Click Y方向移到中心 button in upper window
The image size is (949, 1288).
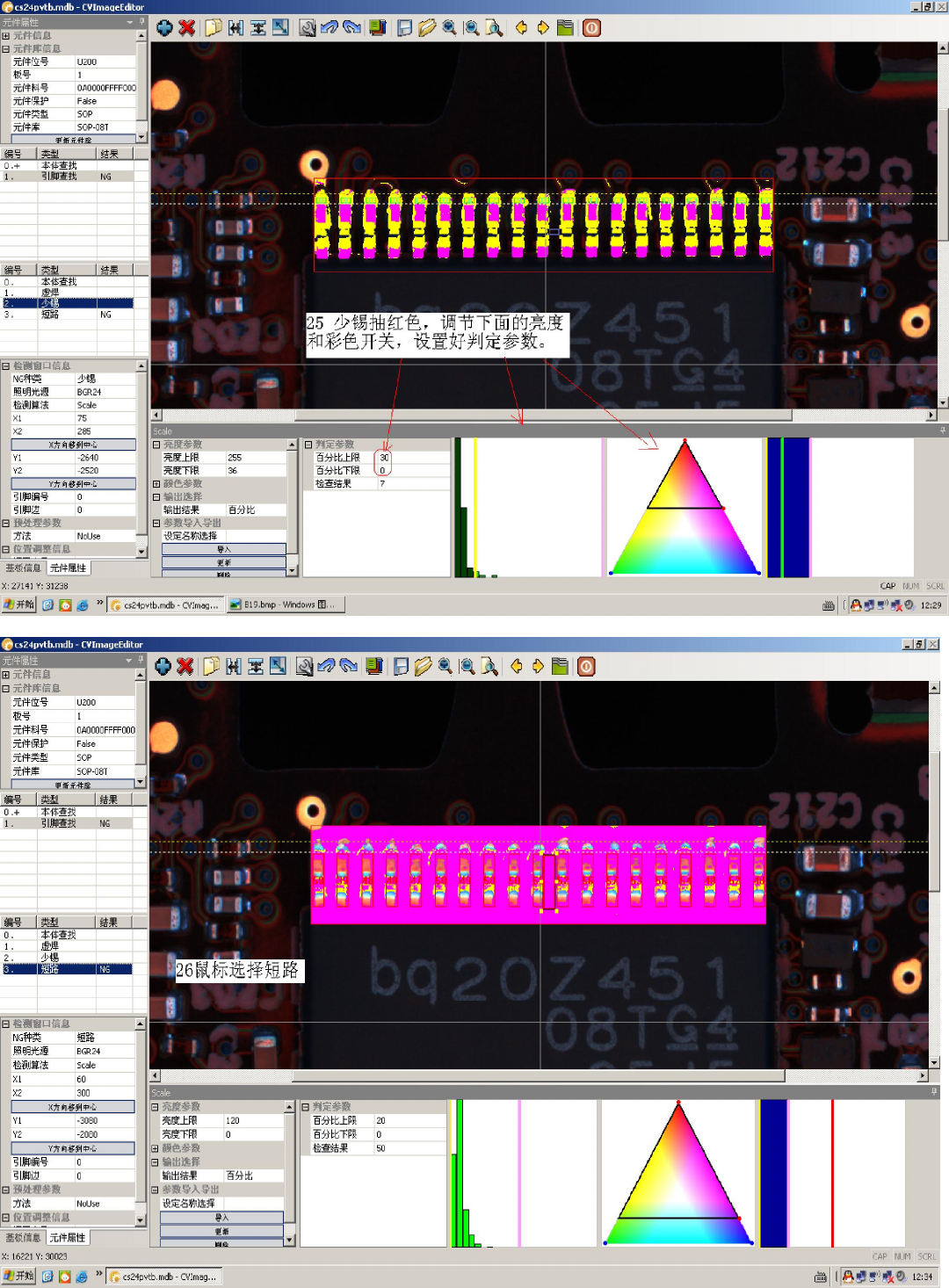coord(74,483)
